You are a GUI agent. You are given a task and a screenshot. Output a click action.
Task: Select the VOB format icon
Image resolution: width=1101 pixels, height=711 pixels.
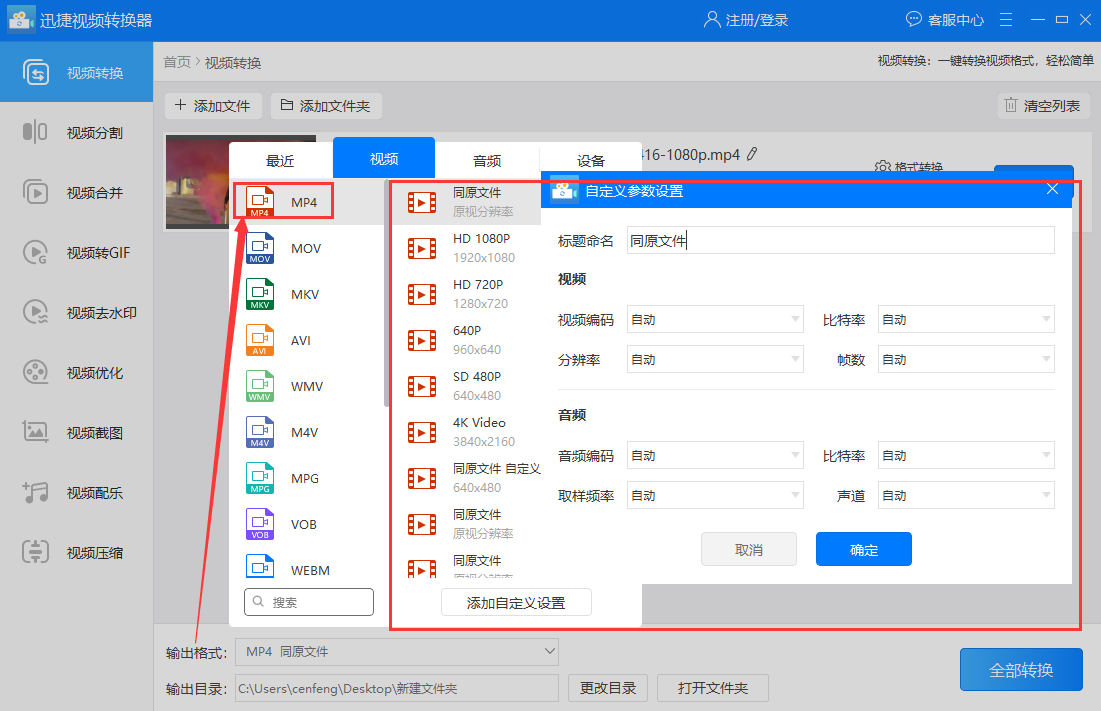click(x=260, y=524)
